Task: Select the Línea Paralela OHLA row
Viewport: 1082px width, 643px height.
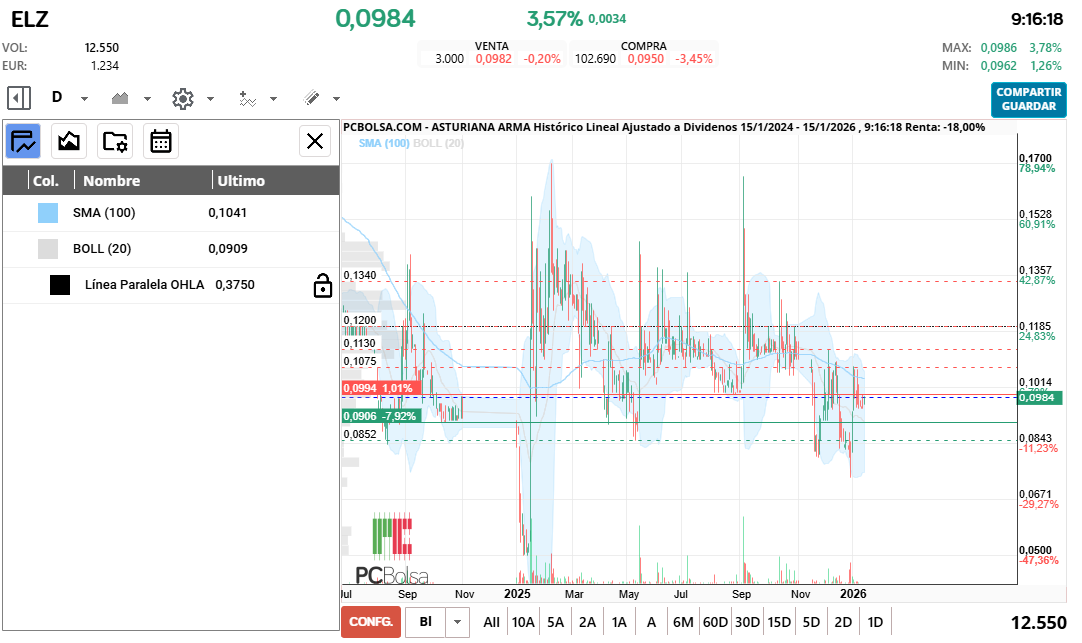Action: coord(171,285)
